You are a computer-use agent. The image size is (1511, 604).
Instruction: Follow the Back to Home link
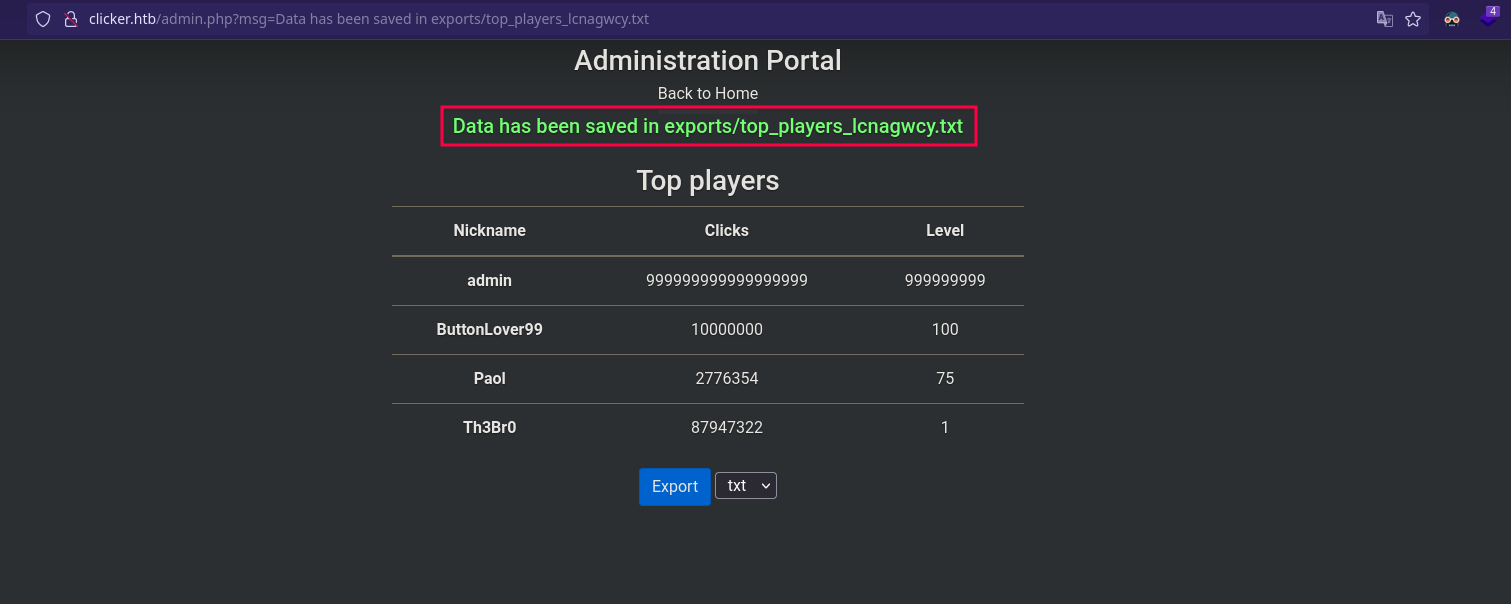point(708,93)
